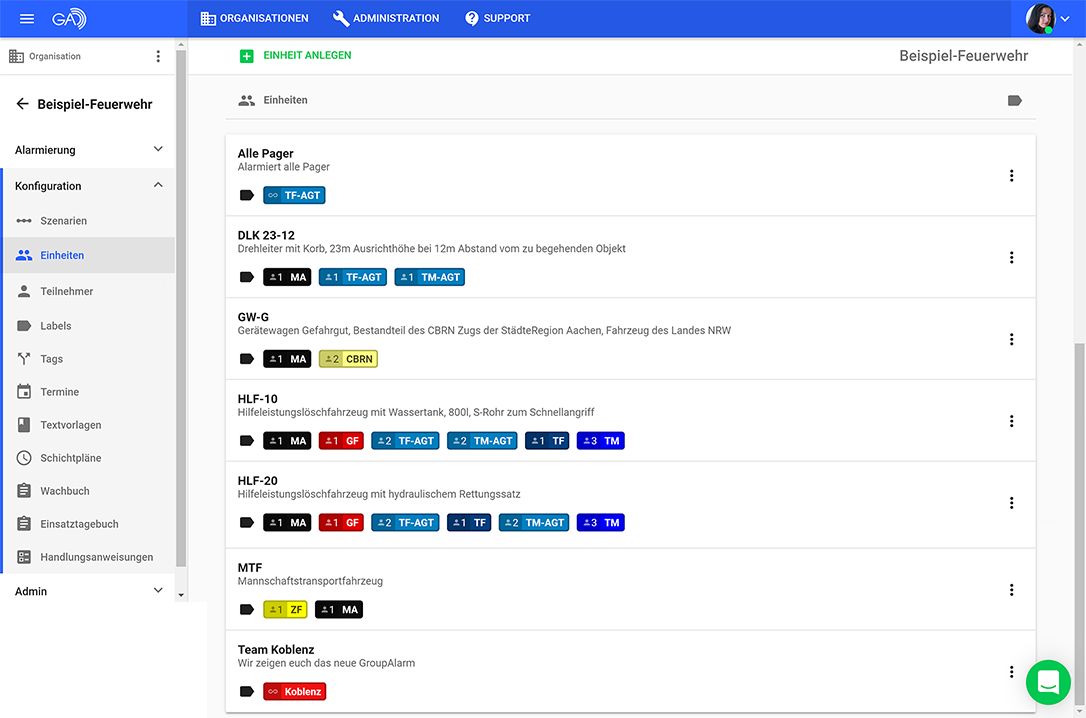1086x718 pixels.
Task: Click the Einheit anlegen button
Action: (296, 56)
